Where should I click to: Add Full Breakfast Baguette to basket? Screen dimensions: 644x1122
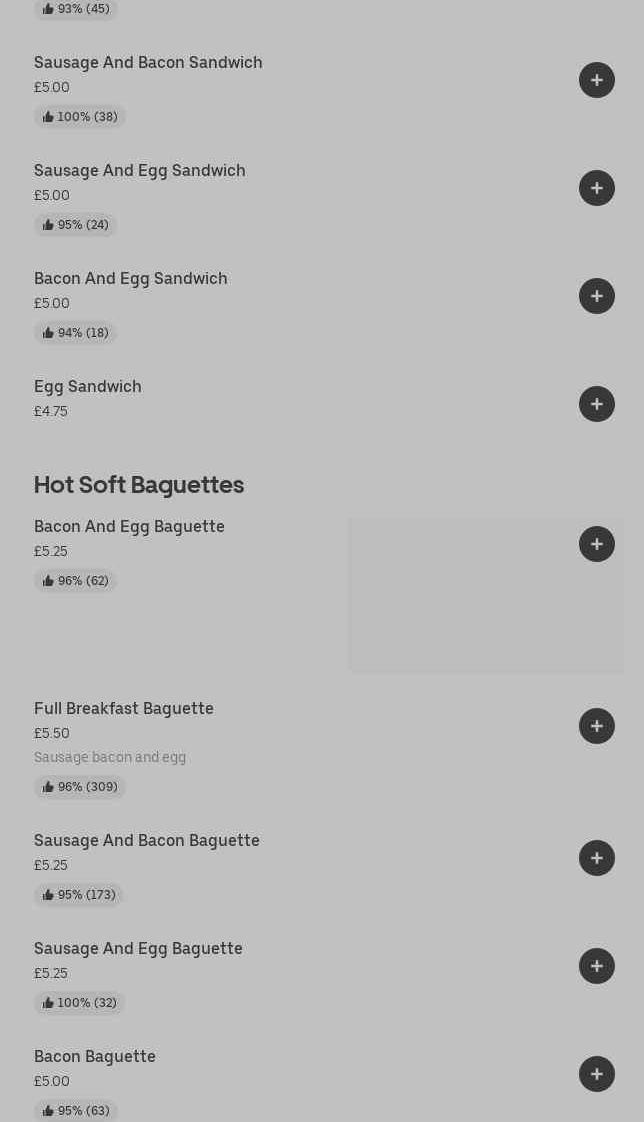[597, 726]
